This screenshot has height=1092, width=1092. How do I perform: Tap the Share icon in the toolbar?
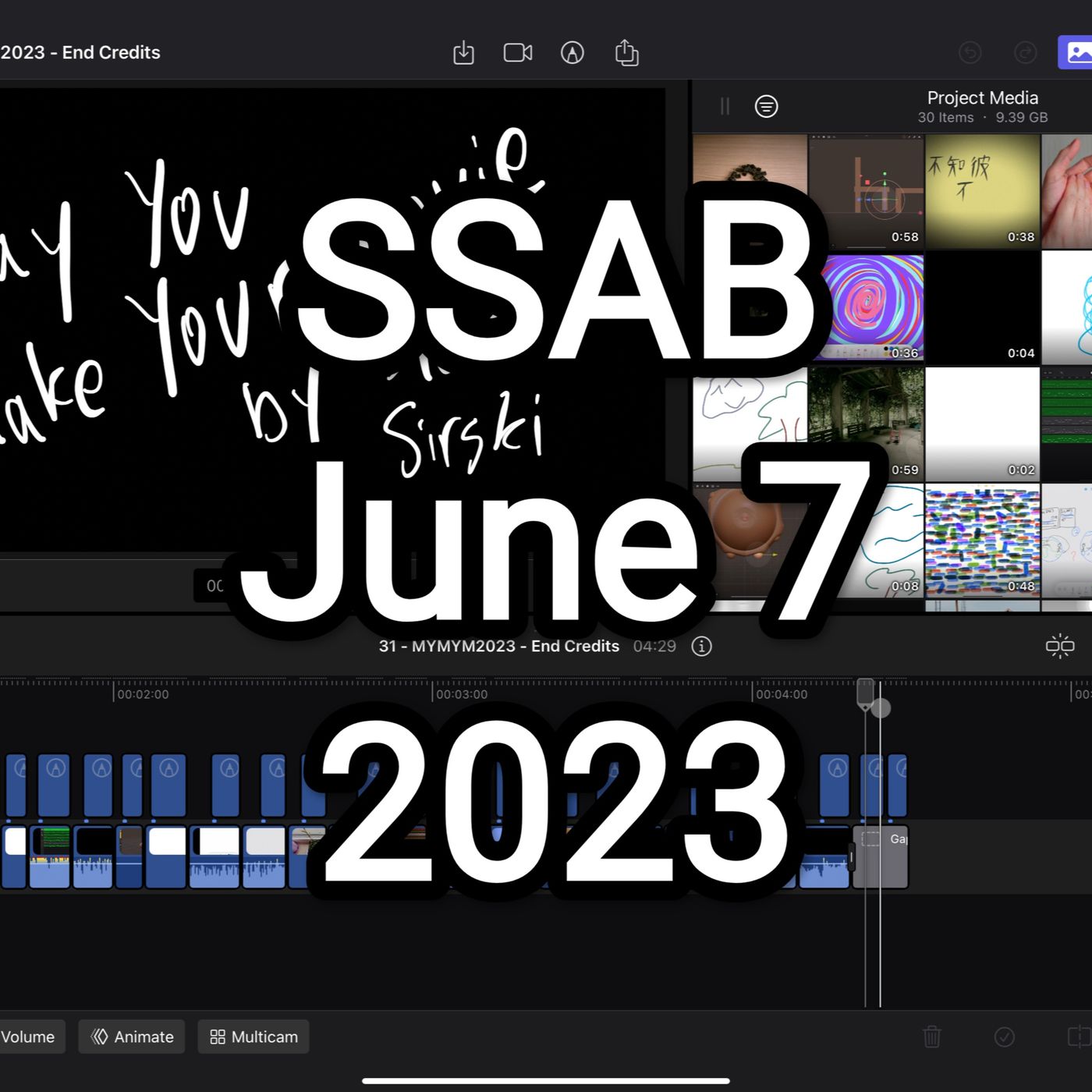(627, 52)
